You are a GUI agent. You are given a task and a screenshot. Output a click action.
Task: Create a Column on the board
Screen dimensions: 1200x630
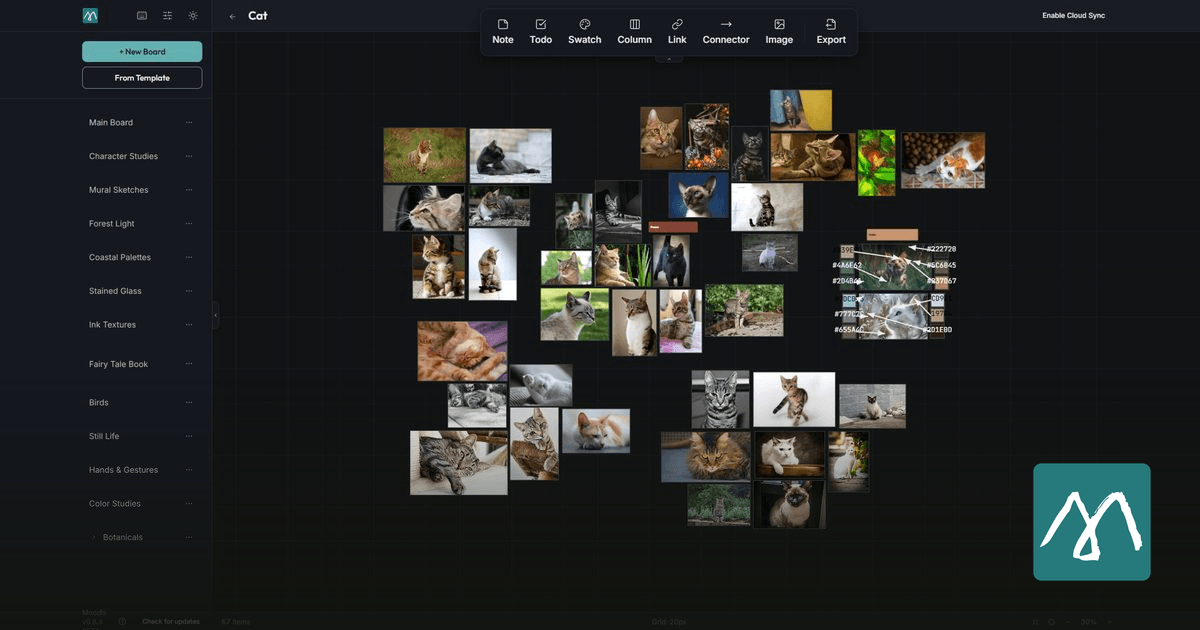(x=635, y=32)
